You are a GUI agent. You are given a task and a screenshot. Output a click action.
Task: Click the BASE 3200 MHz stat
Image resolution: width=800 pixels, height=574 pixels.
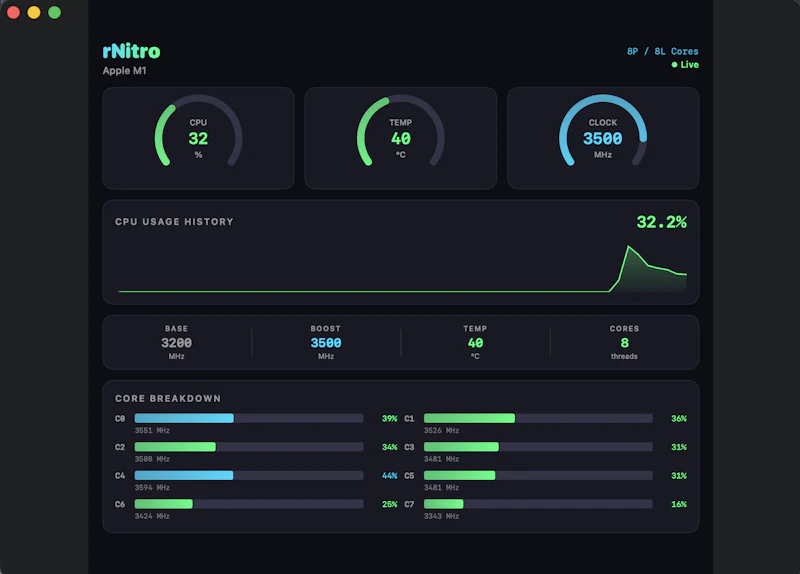point(177,342)
